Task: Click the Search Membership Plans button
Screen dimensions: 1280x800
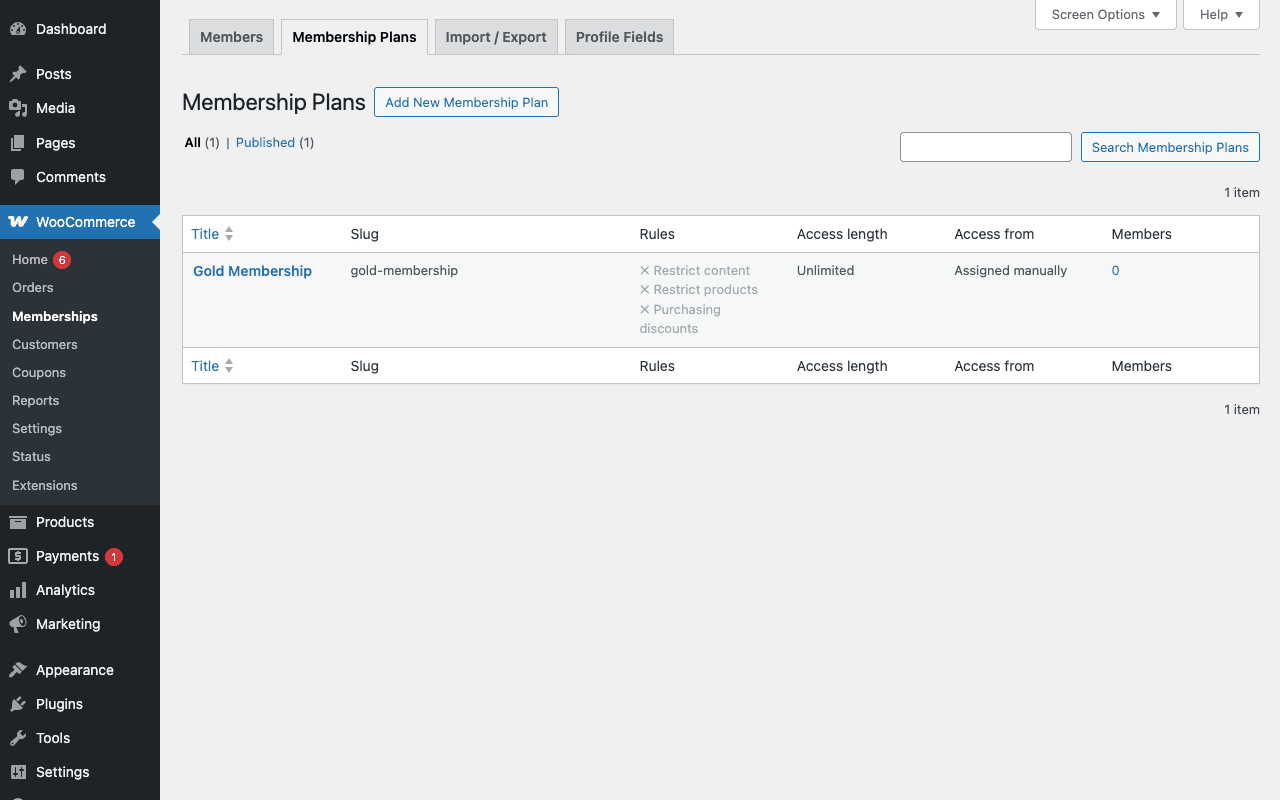Action: tap(1170, 147)
